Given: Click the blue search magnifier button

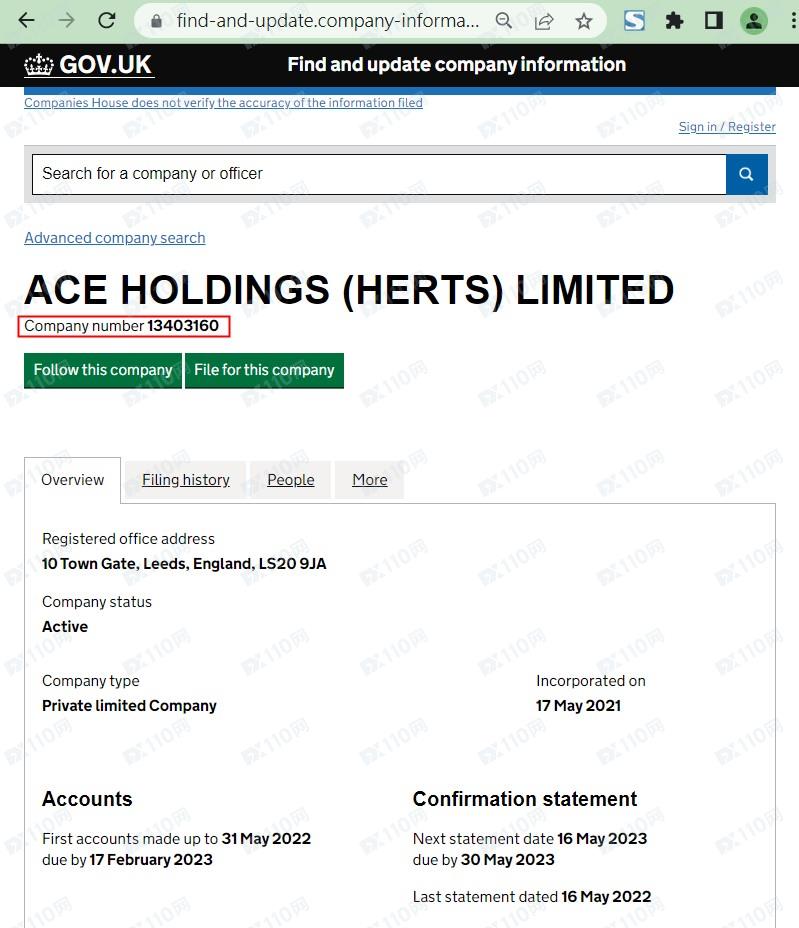Looking at the screenshot, I should click(746, 174).
